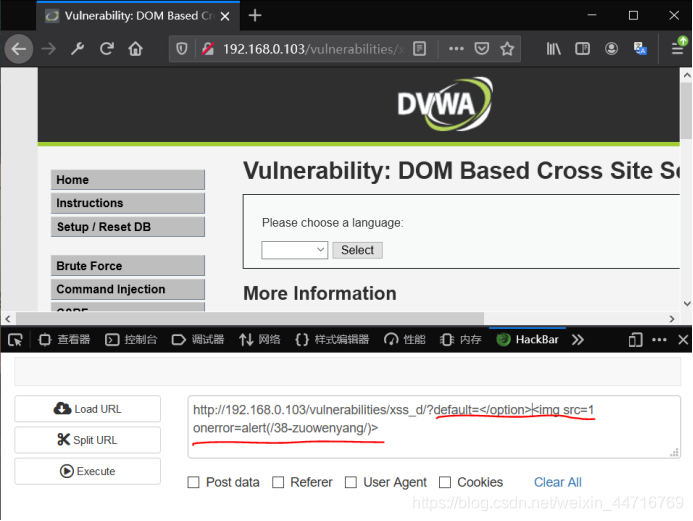Image resolution: width=693 pixels, height=521 pixels.
Task: Open the language selection dropdown
Action: (294, 250)
